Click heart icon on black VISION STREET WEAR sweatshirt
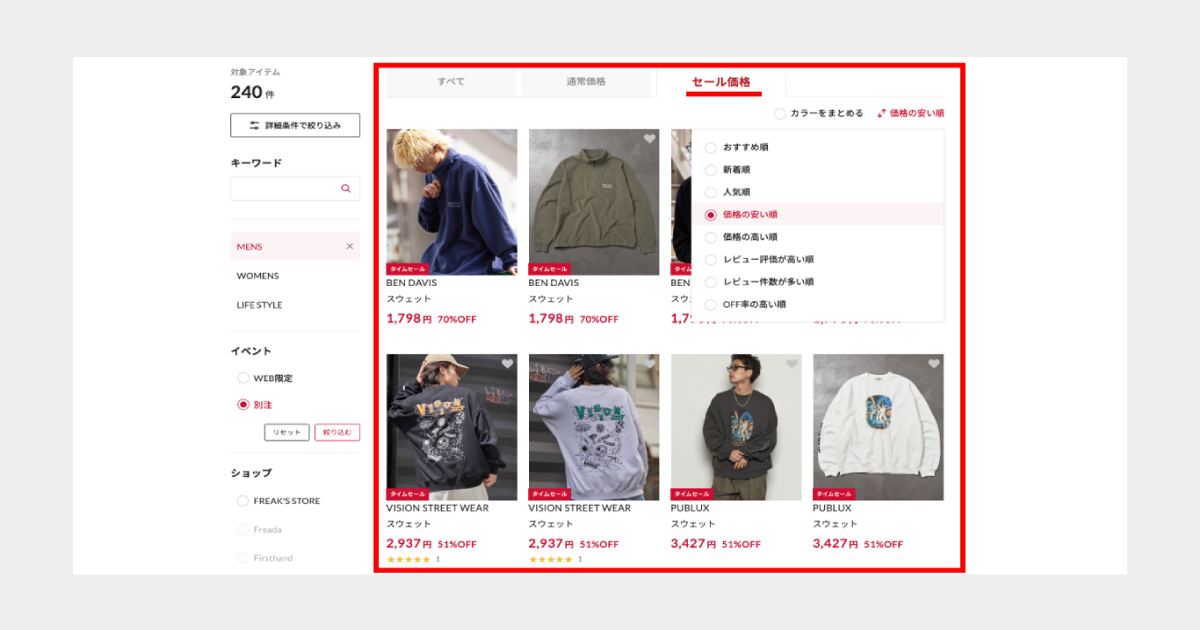Viewport: 1200px width, 630px height. [x=507, y=364]
